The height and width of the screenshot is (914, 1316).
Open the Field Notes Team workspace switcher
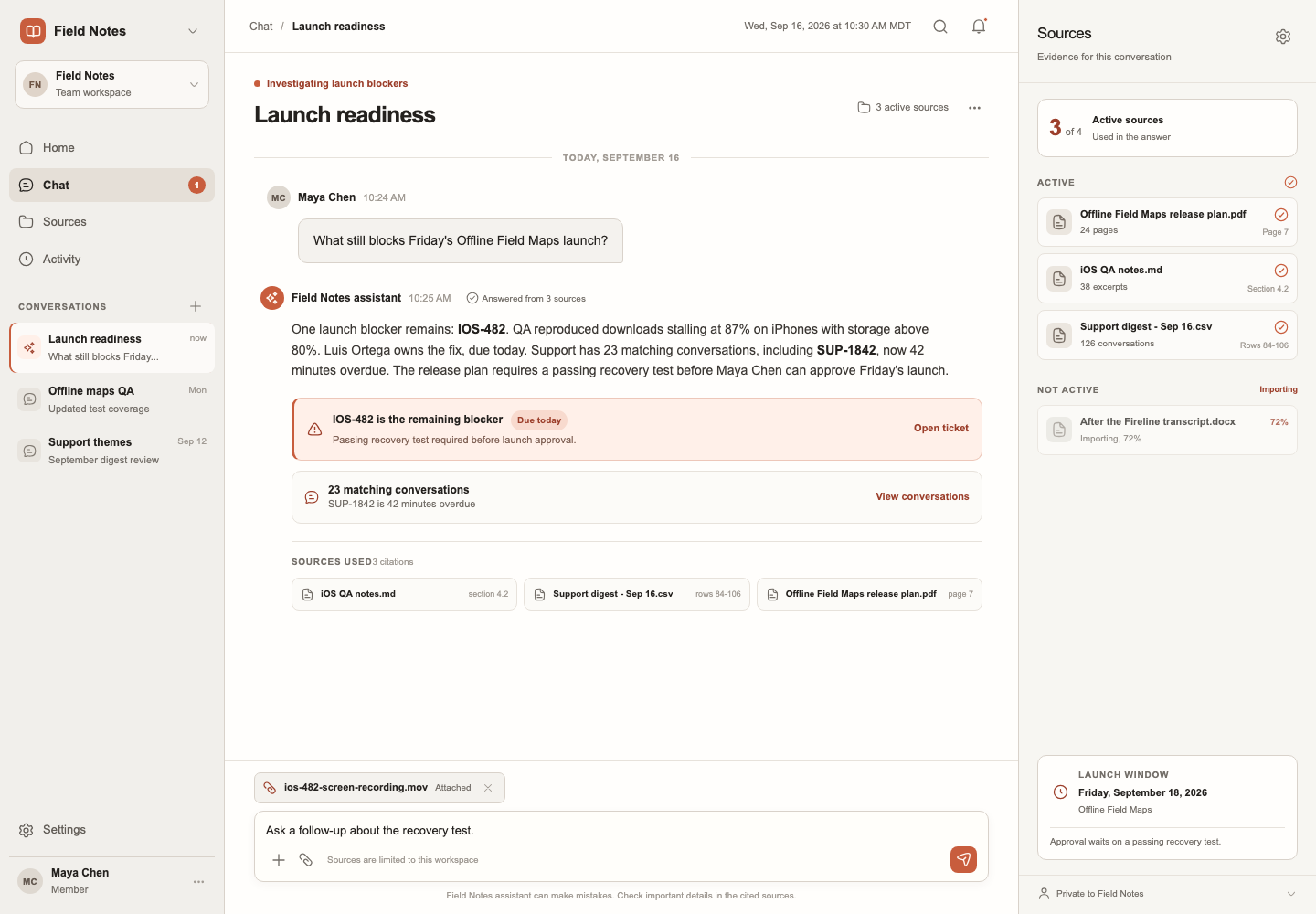pyautogui.click(x=111, y=84)
